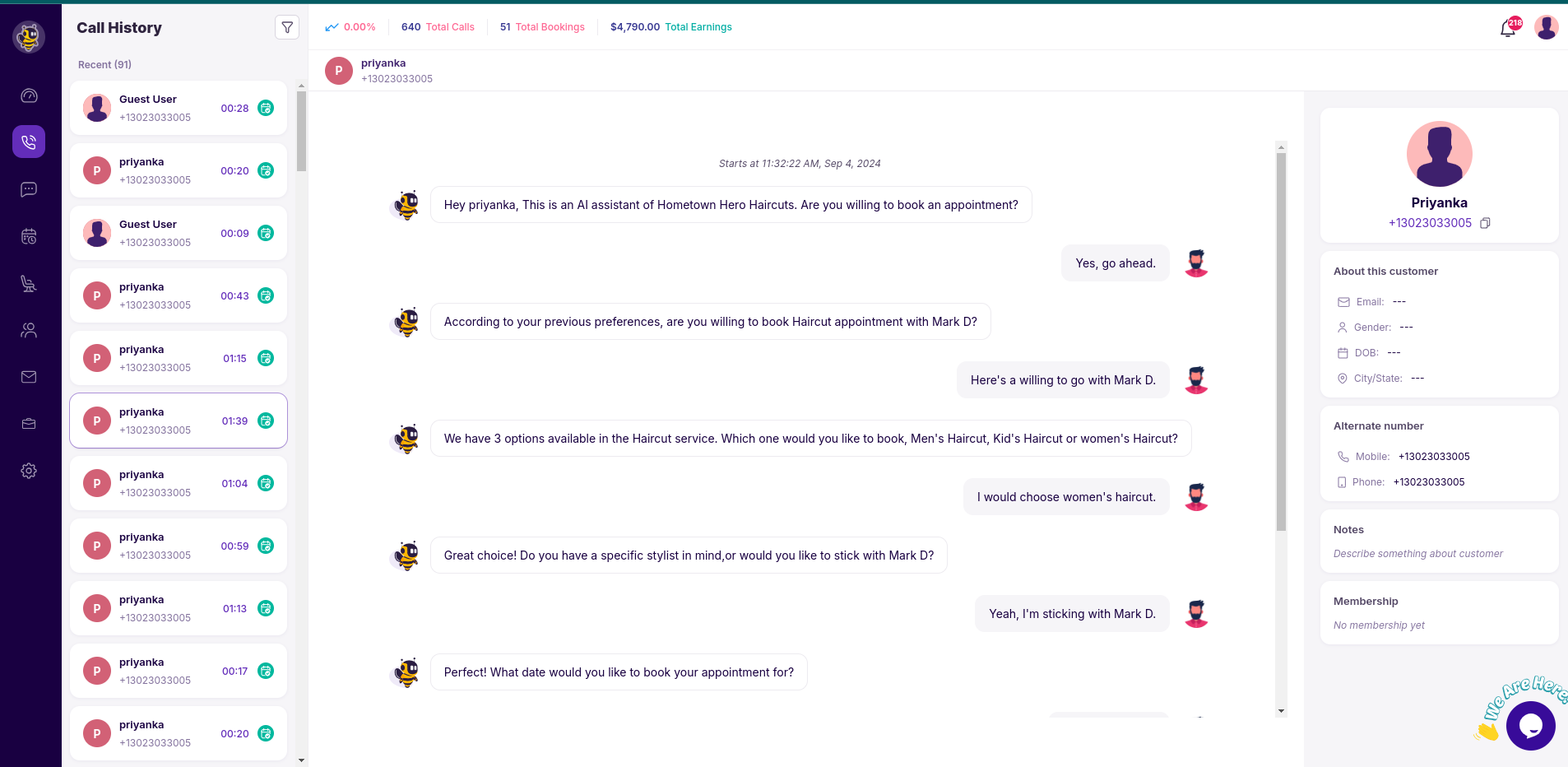
Task: Open the mail envelope sidebar icon
Action: pyautogui.click(x=29, y=377)
